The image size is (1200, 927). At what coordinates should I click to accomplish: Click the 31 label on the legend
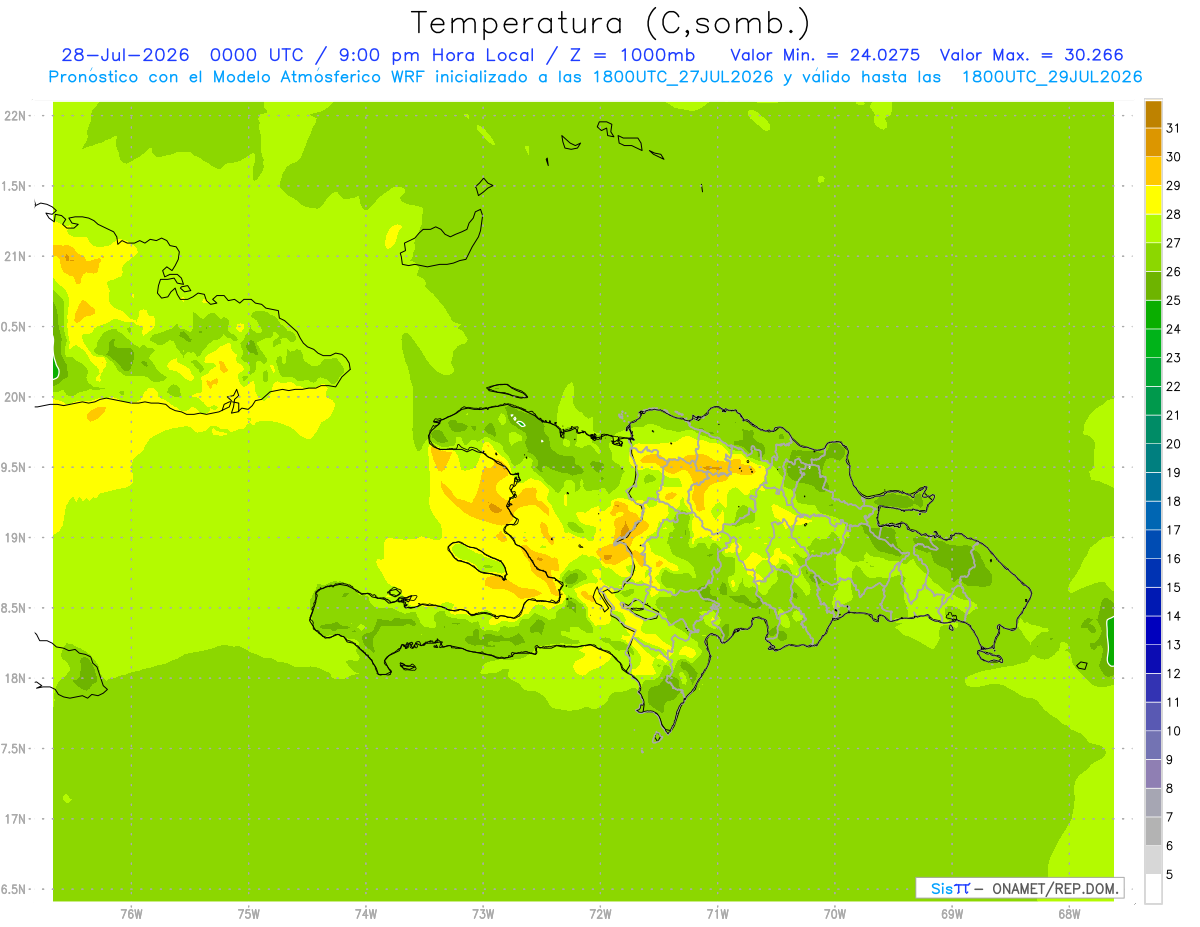point(1173,128)
